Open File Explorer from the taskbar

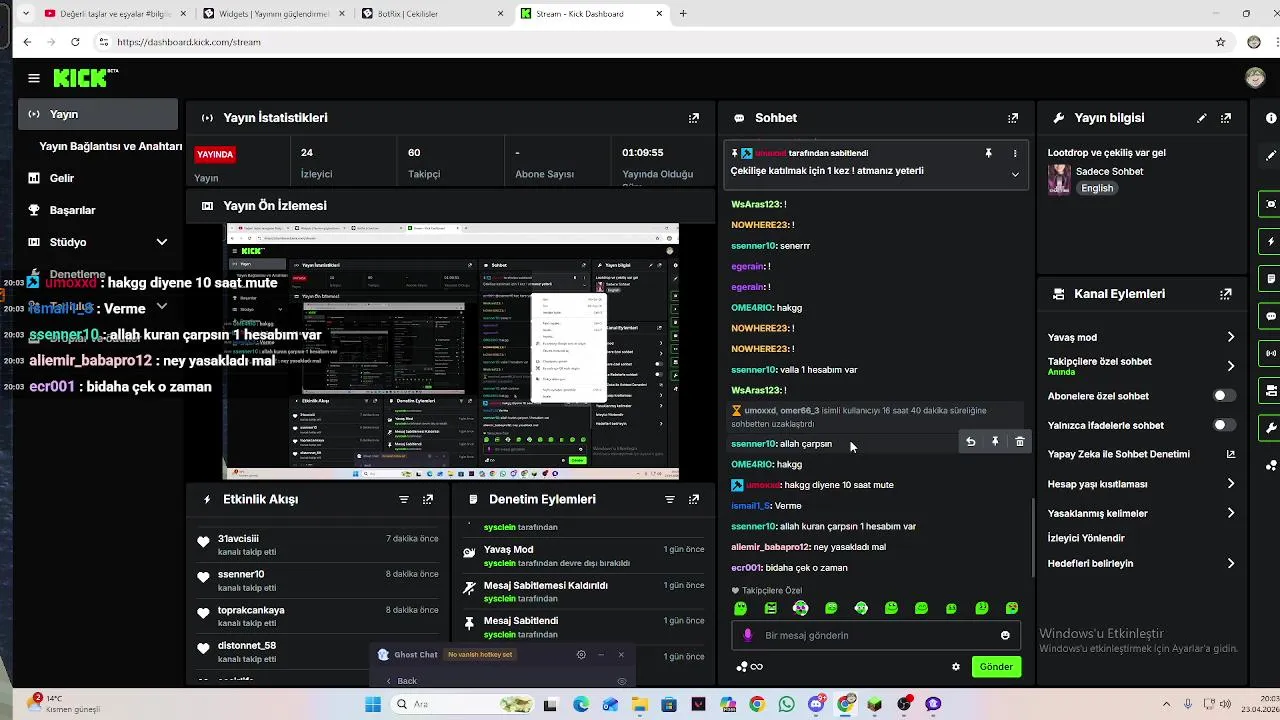[x=639, y=704]
